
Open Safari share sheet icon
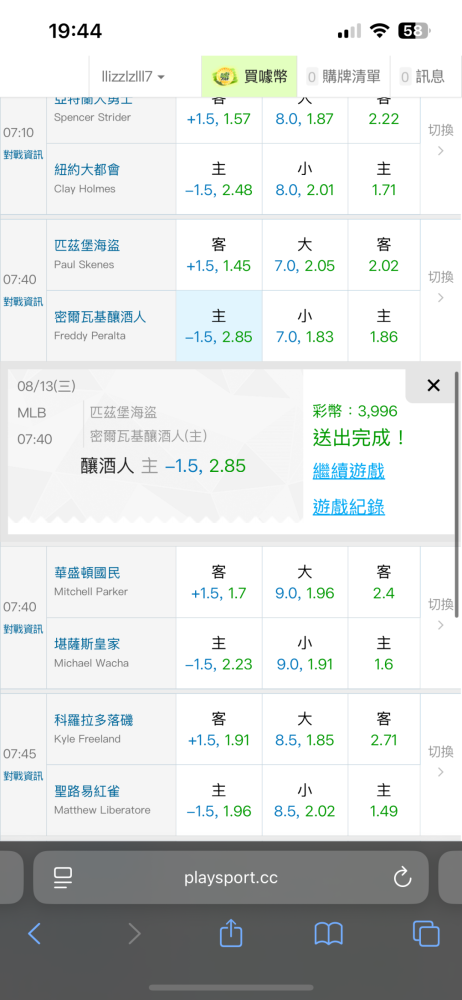pyautogui.click(x=231, y=932)
